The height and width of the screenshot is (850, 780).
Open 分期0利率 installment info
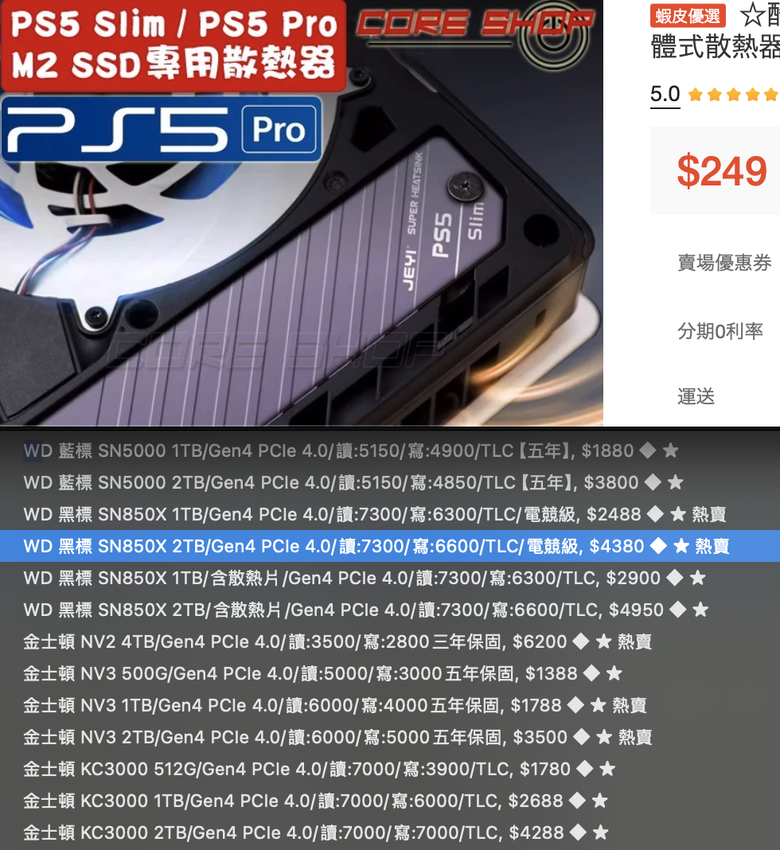click(720, 331)
